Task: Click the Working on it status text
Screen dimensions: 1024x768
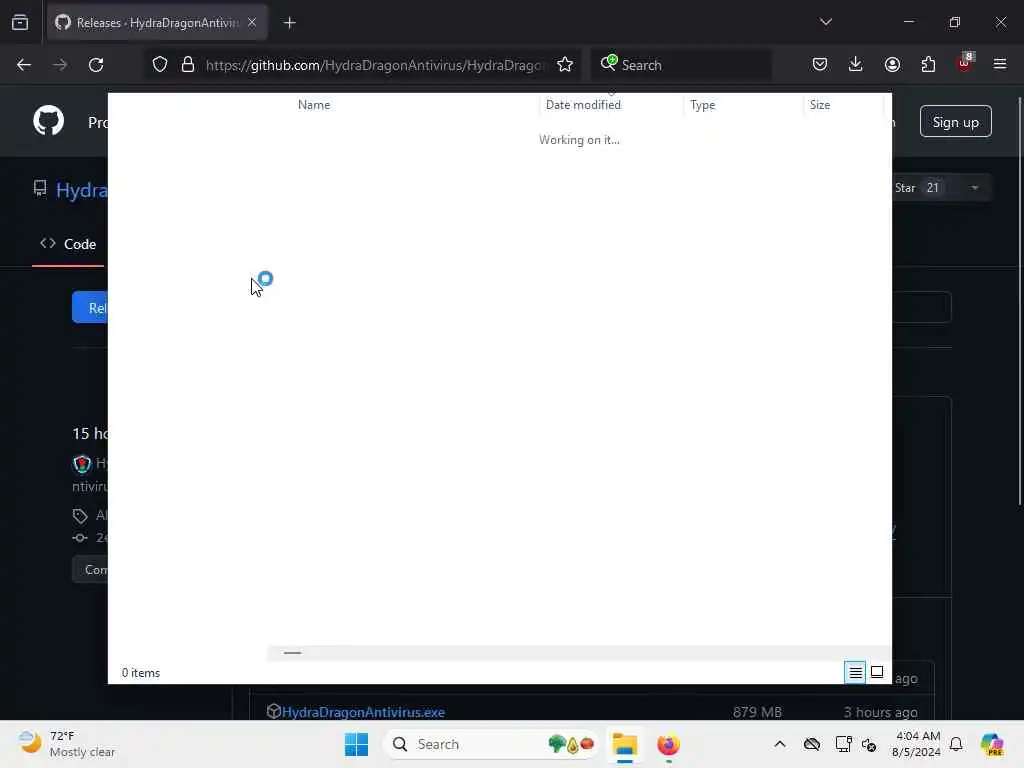Action: pos(579,140)
